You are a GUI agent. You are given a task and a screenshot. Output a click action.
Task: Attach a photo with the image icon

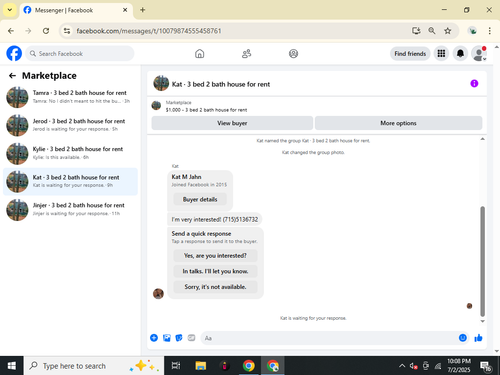[167, 338]
